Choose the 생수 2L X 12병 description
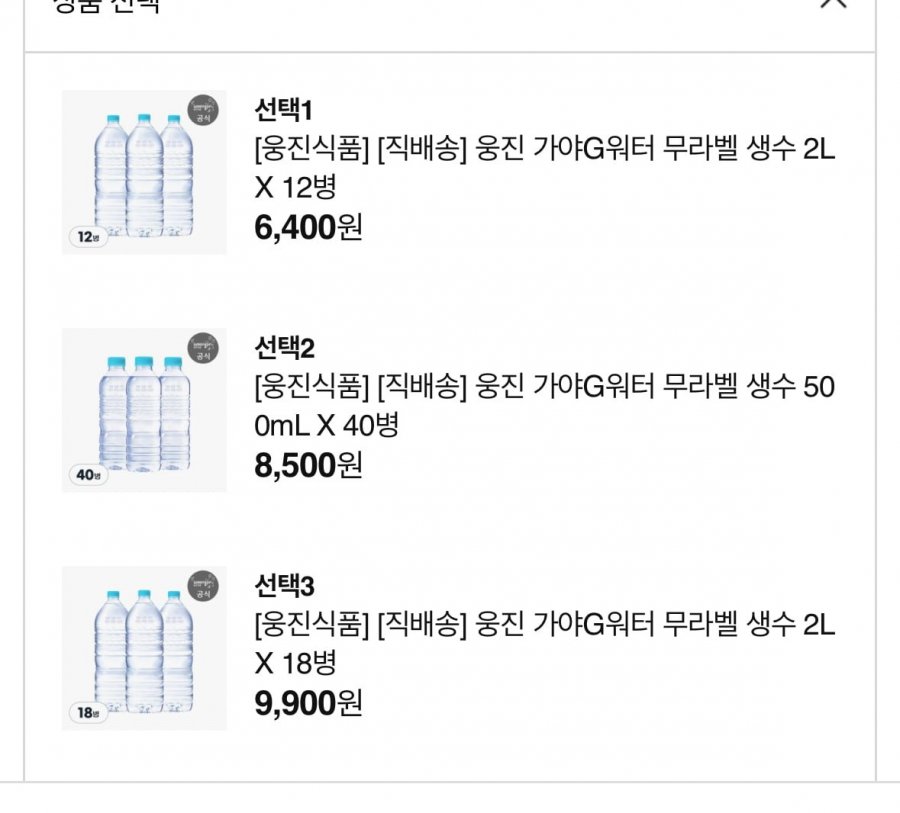 tap(544, 167)
